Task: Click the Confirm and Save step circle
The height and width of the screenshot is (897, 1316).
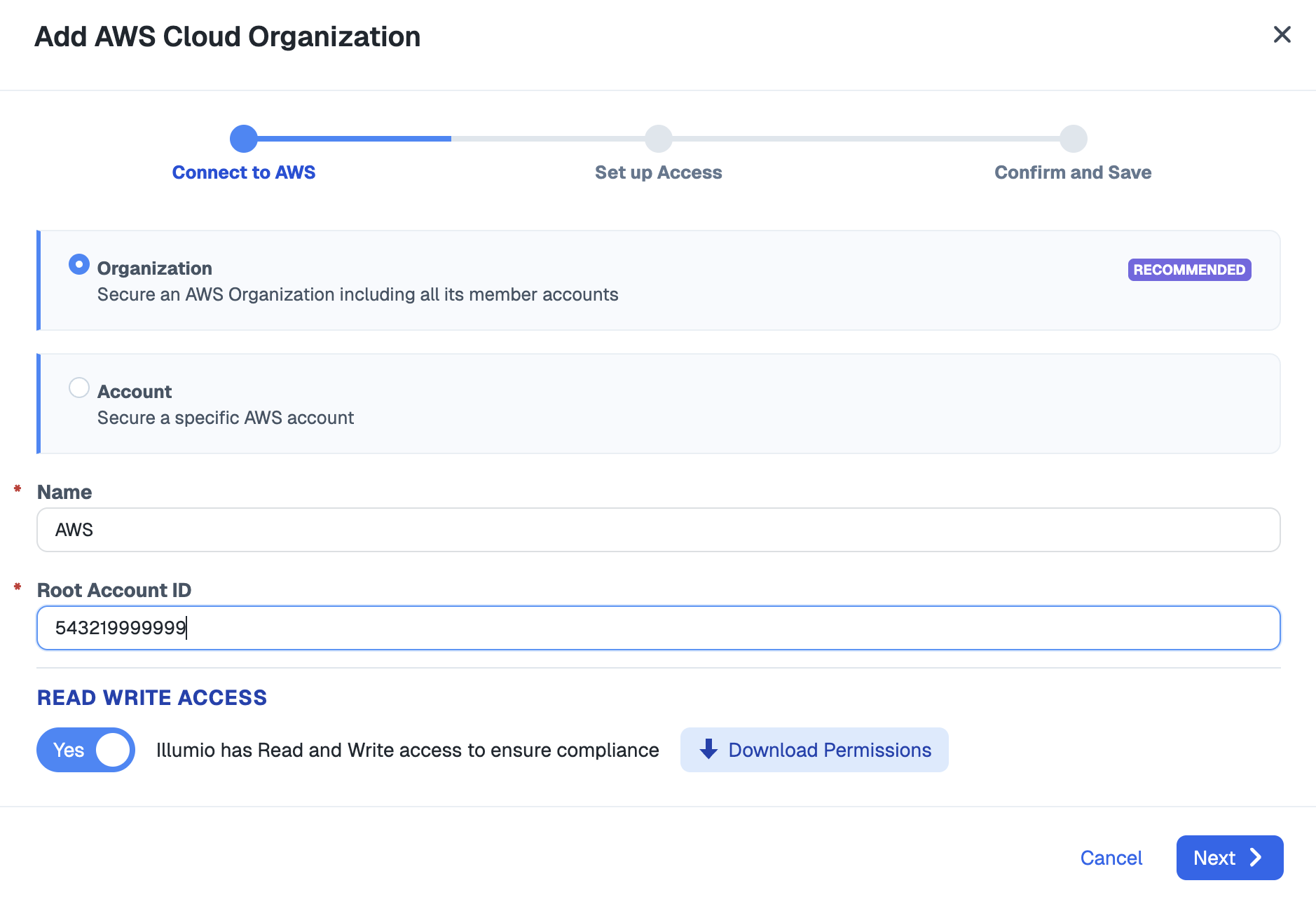Action: [x=1074, y=139]
